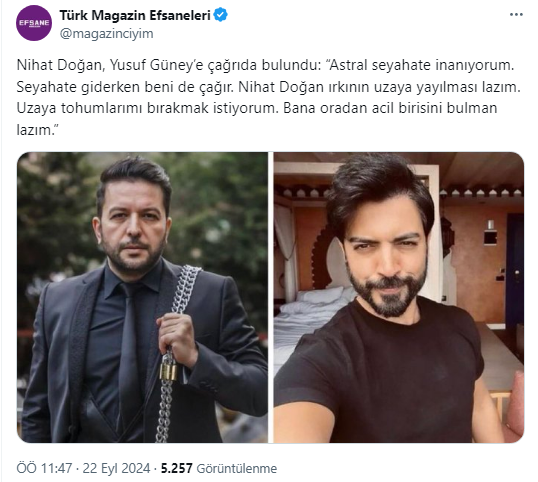Open the three-dot more options menu

click(x=516, y=15)
